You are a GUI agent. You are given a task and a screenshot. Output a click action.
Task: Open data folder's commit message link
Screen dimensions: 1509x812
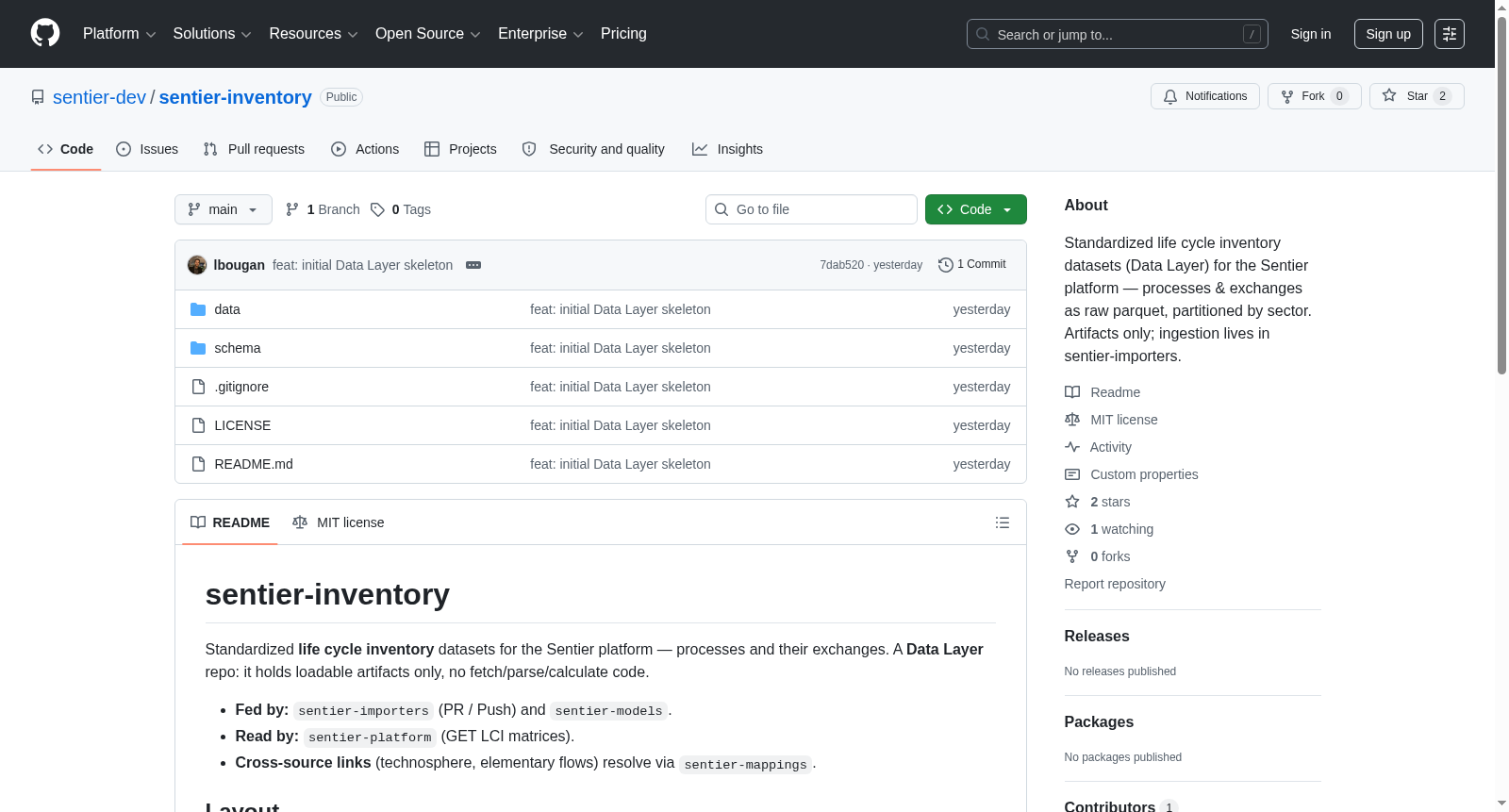pyautogui.click(x=621, y=309)
